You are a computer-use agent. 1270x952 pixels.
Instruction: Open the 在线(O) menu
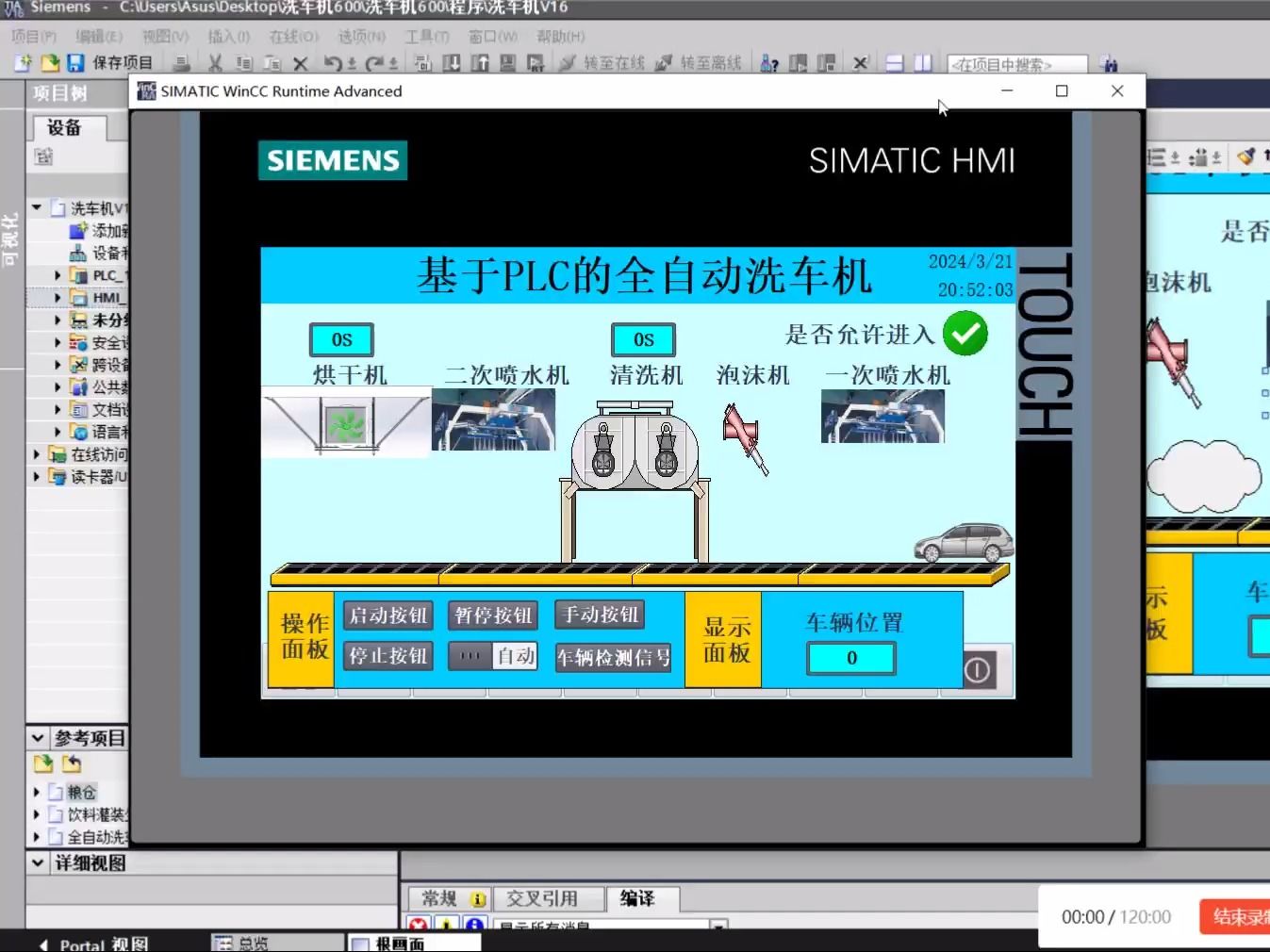(294, 36)
